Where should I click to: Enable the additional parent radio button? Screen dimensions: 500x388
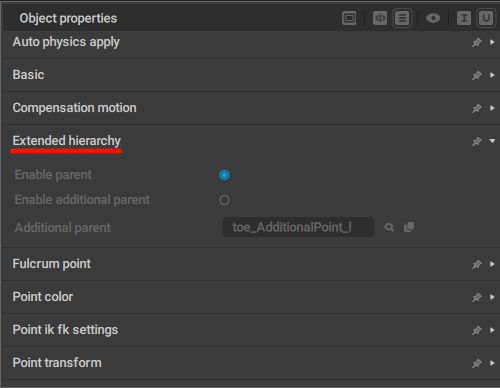click(224, 200)
